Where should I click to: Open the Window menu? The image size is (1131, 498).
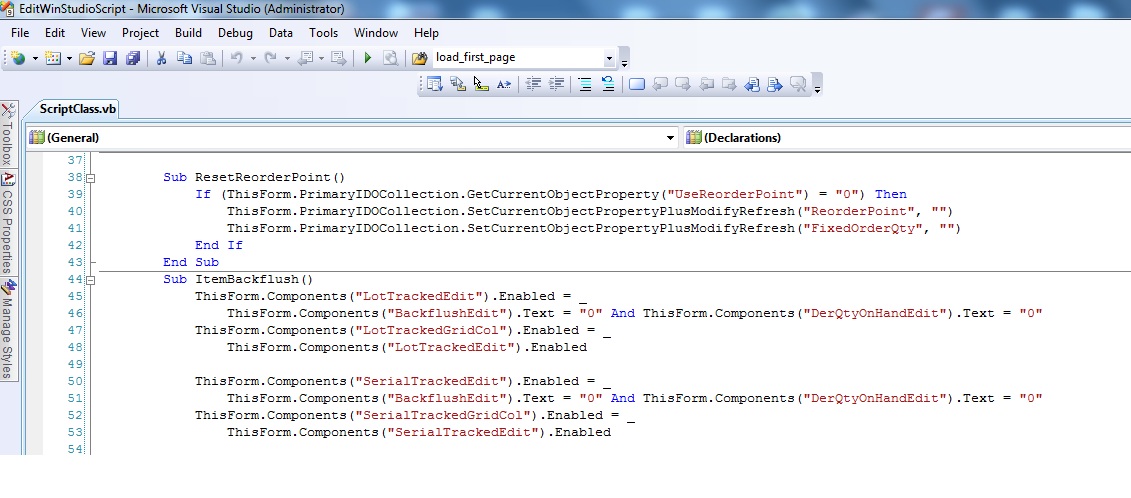click(x=376, y=32)
